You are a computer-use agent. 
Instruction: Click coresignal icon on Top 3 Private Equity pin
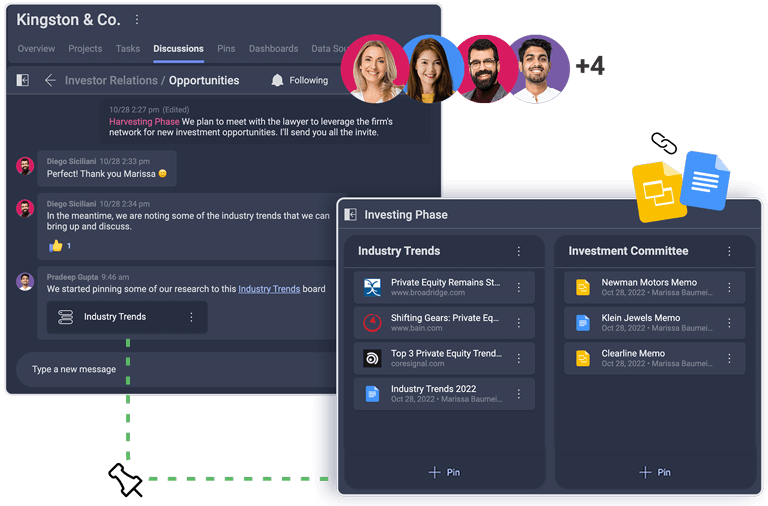click(x=372, y=359)
